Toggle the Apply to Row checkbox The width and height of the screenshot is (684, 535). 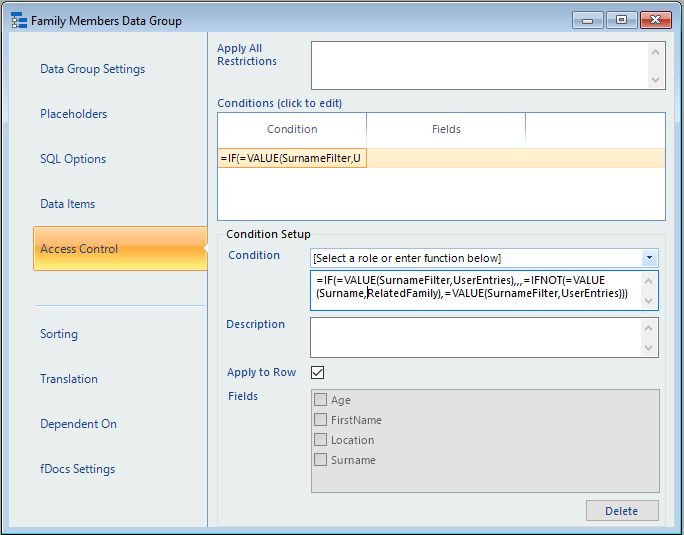click(x=318, y=372)
